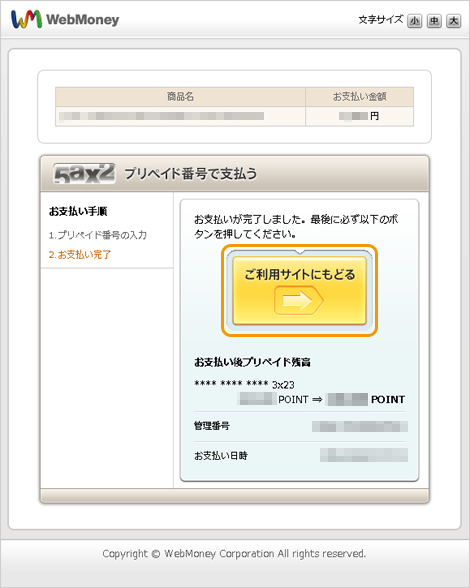Screen dimensions: 470x588
Task: Click the WebMoney colorful logo icon
Action: pyautogui.click(x=26, y=19)
